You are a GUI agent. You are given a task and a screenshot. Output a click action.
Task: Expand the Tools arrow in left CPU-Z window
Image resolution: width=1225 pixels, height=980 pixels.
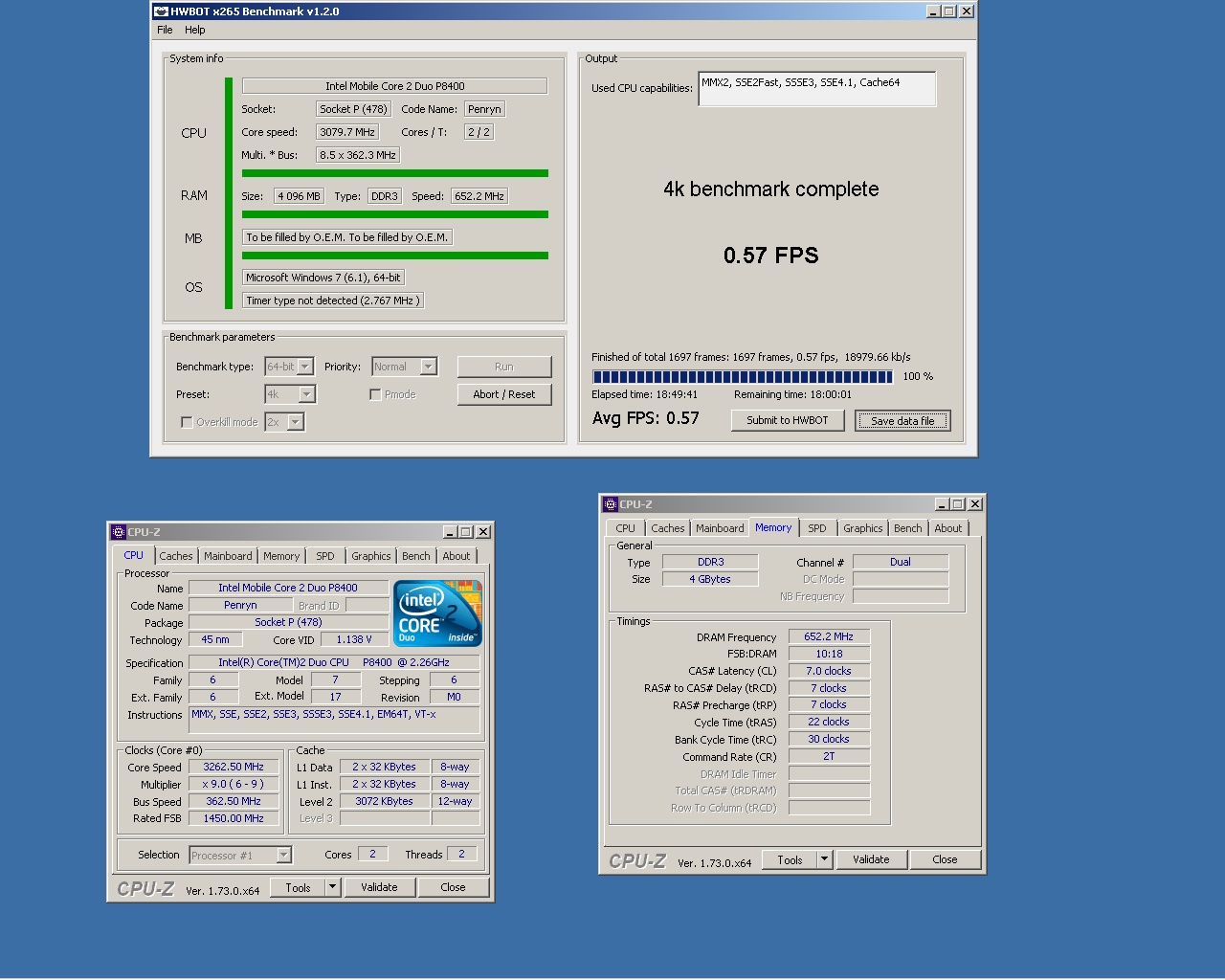click(333, 888)
